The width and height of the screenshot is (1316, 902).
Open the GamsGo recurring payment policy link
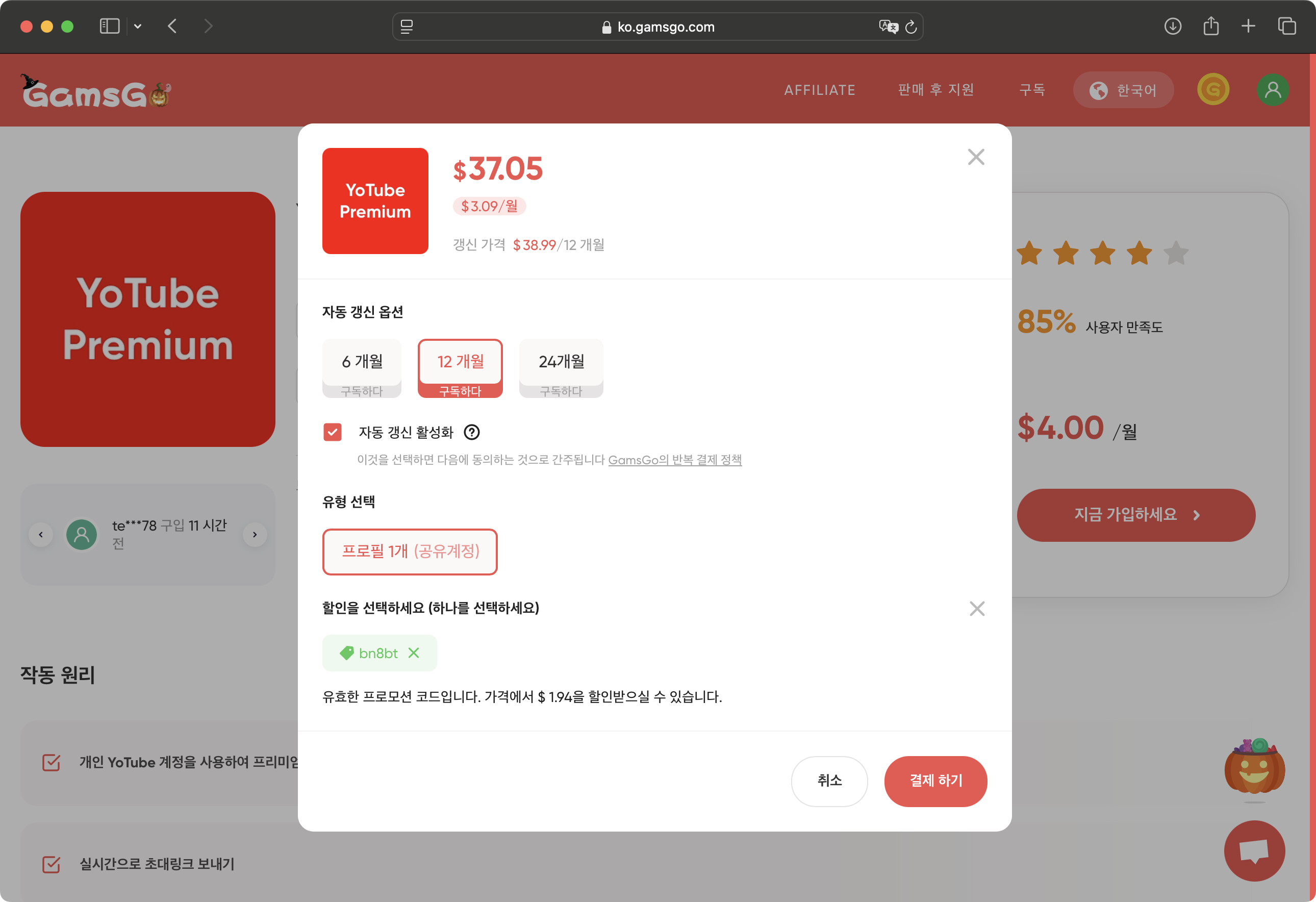pyautogui.click(x=675, y=460)
